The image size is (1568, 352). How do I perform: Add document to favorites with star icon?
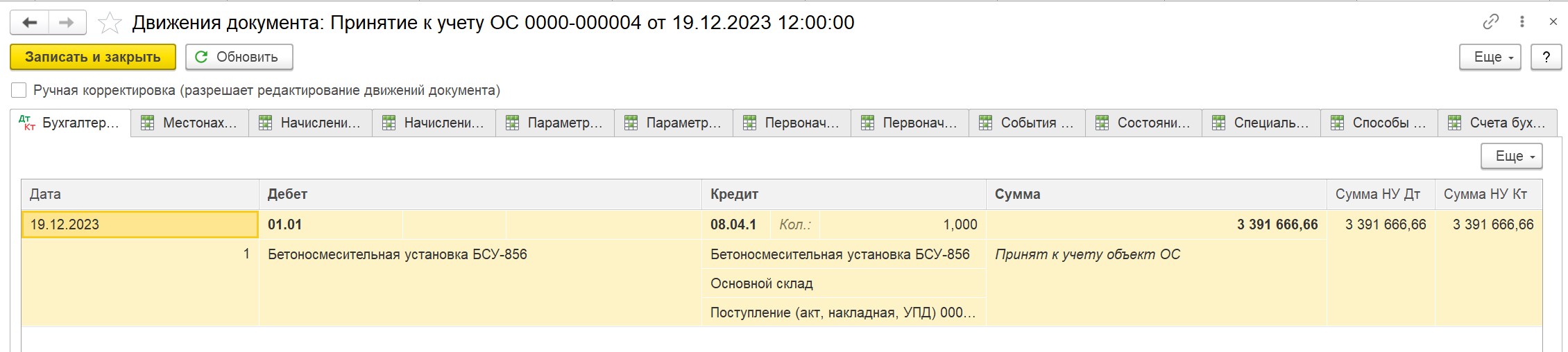tap(110, 23)
